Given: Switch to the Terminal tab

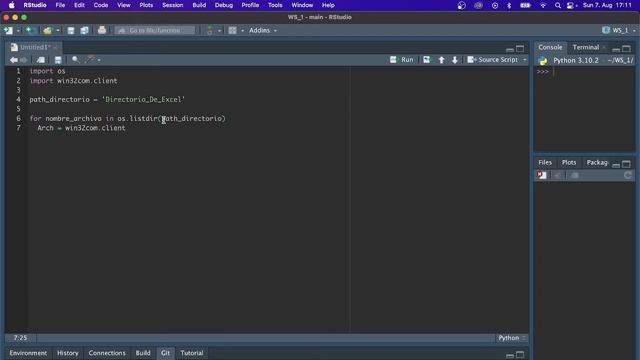Looking at the screenshot, I should pyautogui.click(x=586, y=47).
